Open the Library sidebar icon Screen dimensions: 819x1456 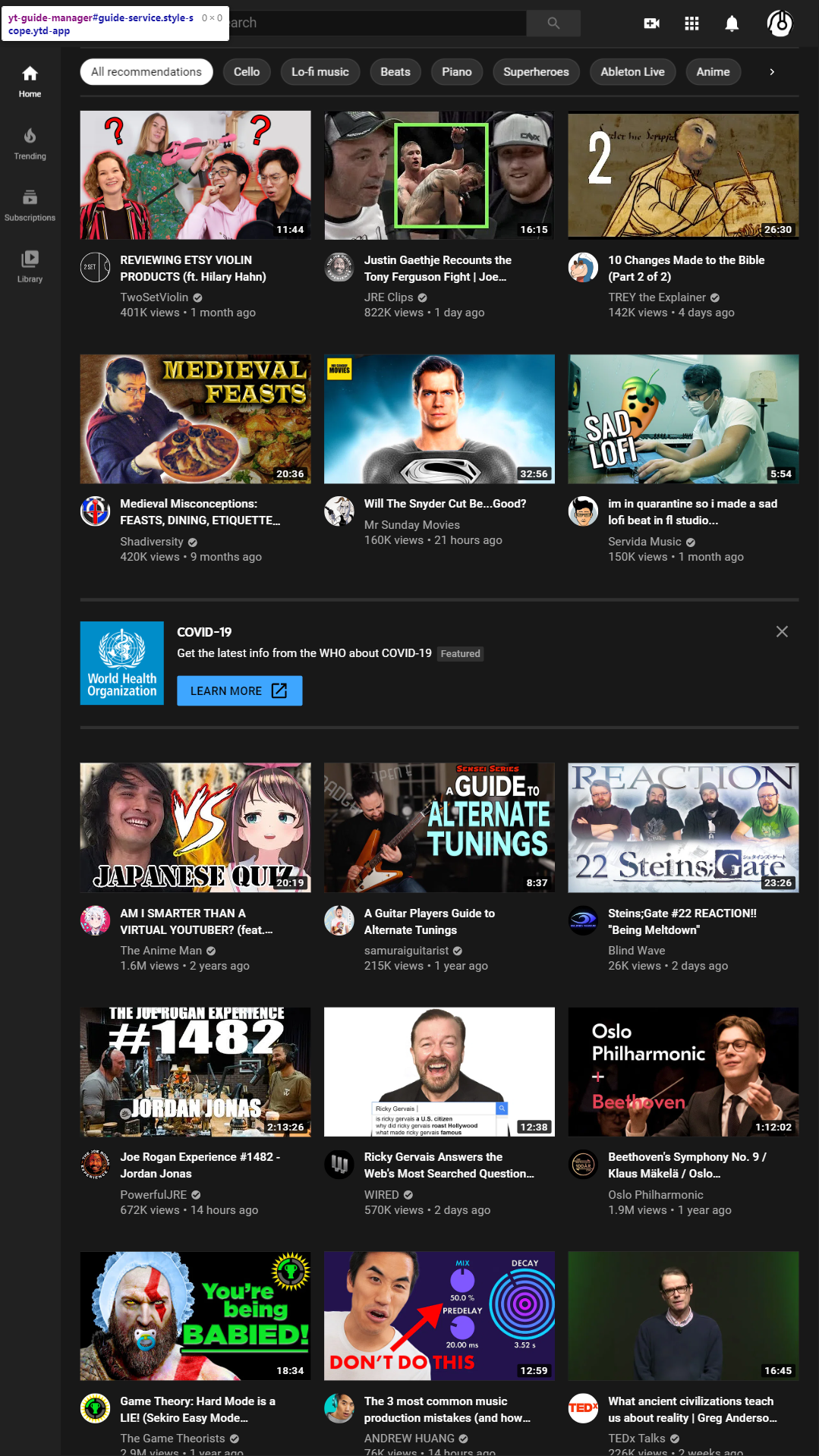30,266
